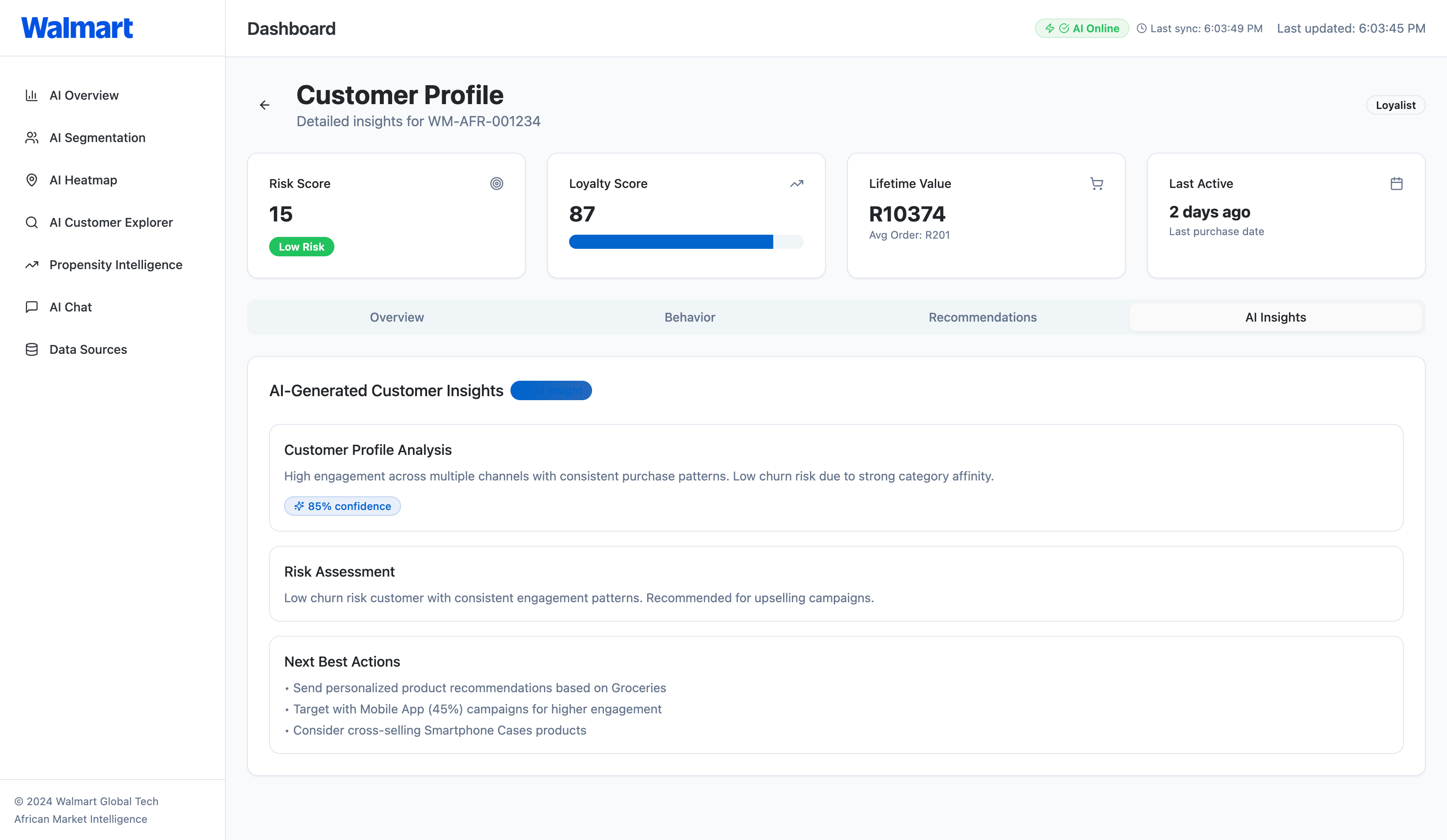Screen dimensions: 1447x840
Task: Click the Customer Profile heading
Action: [400, 95]
